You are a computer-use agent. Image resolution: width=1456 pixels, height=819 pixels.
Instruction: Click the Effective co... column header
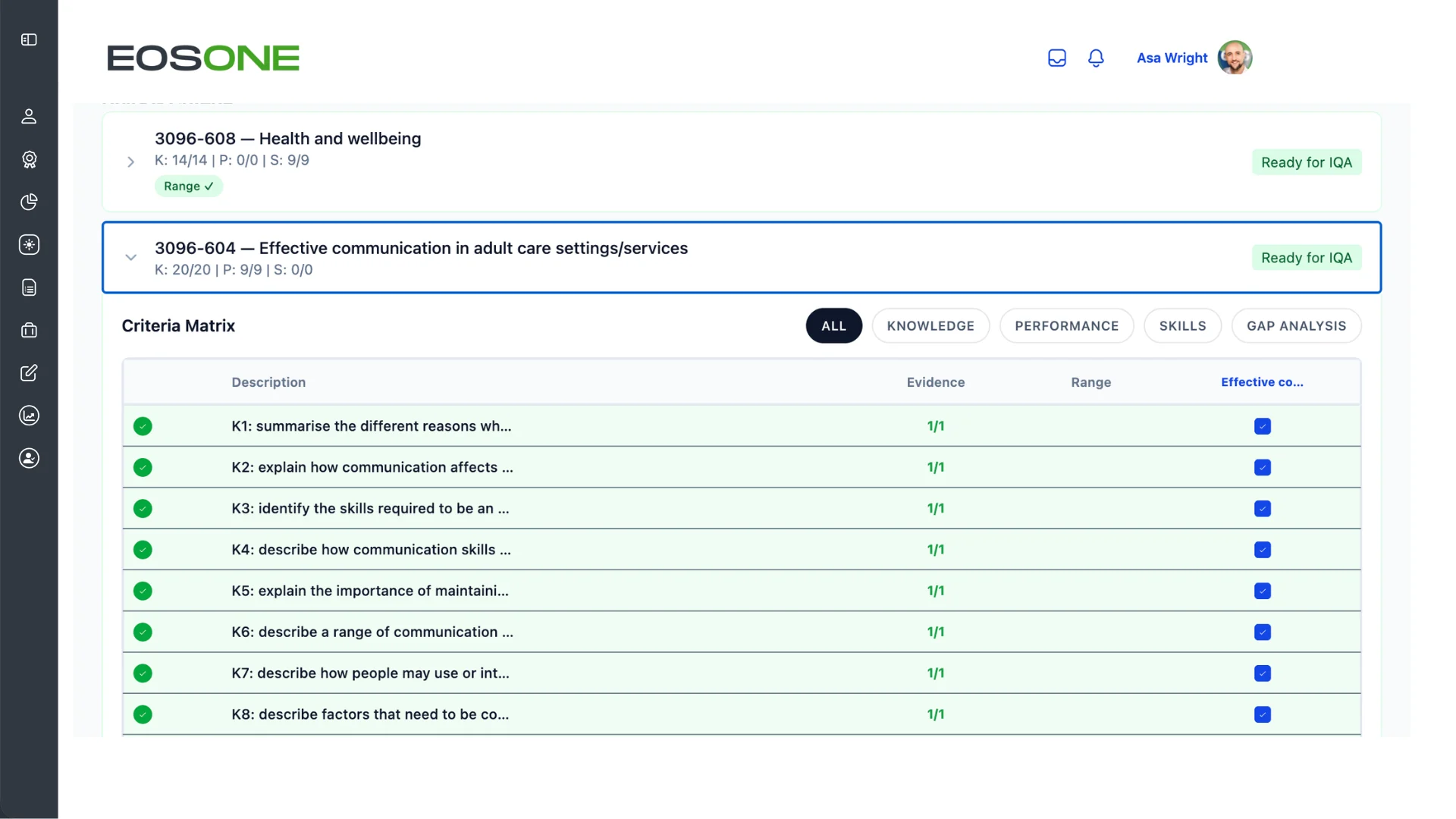click(x=1262, y=382)
